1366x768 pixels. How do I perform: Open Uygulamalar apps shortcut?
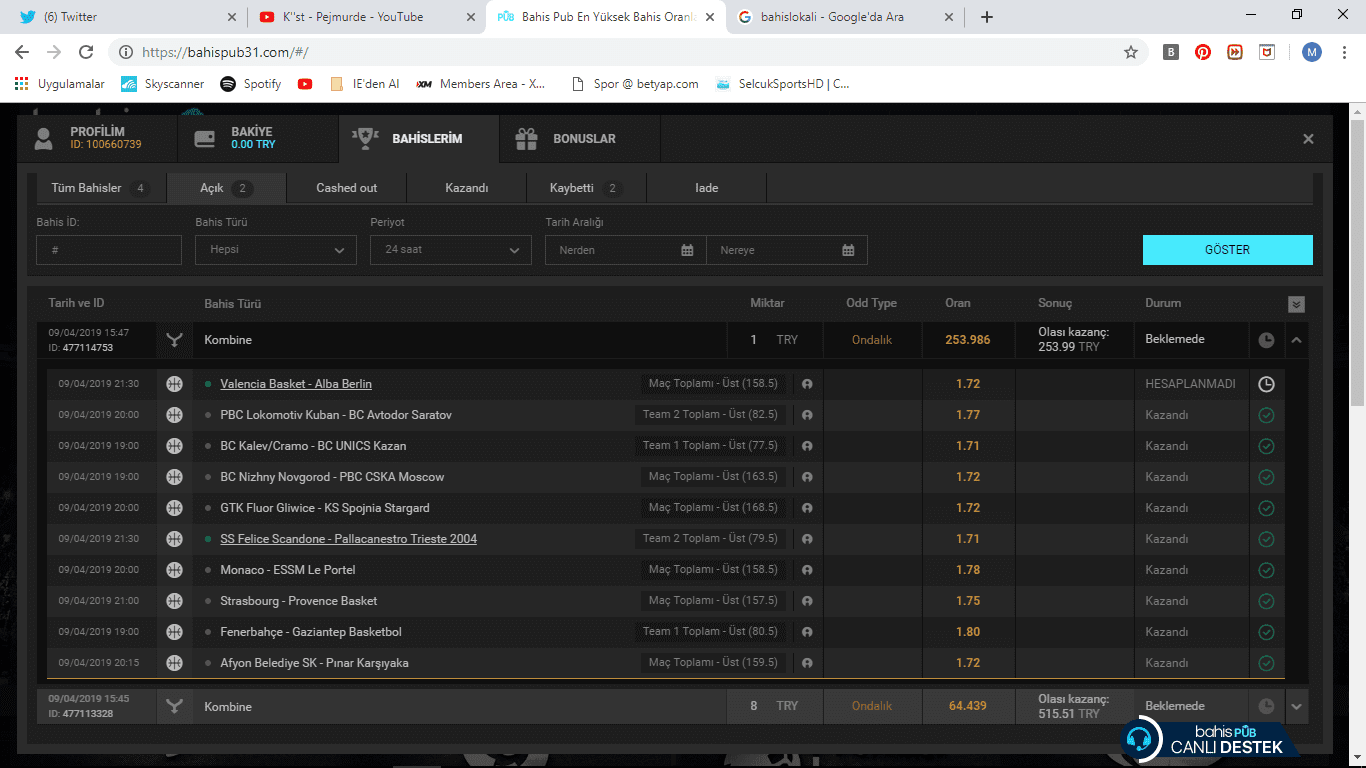pyautogui.click(x=60, y=84)
